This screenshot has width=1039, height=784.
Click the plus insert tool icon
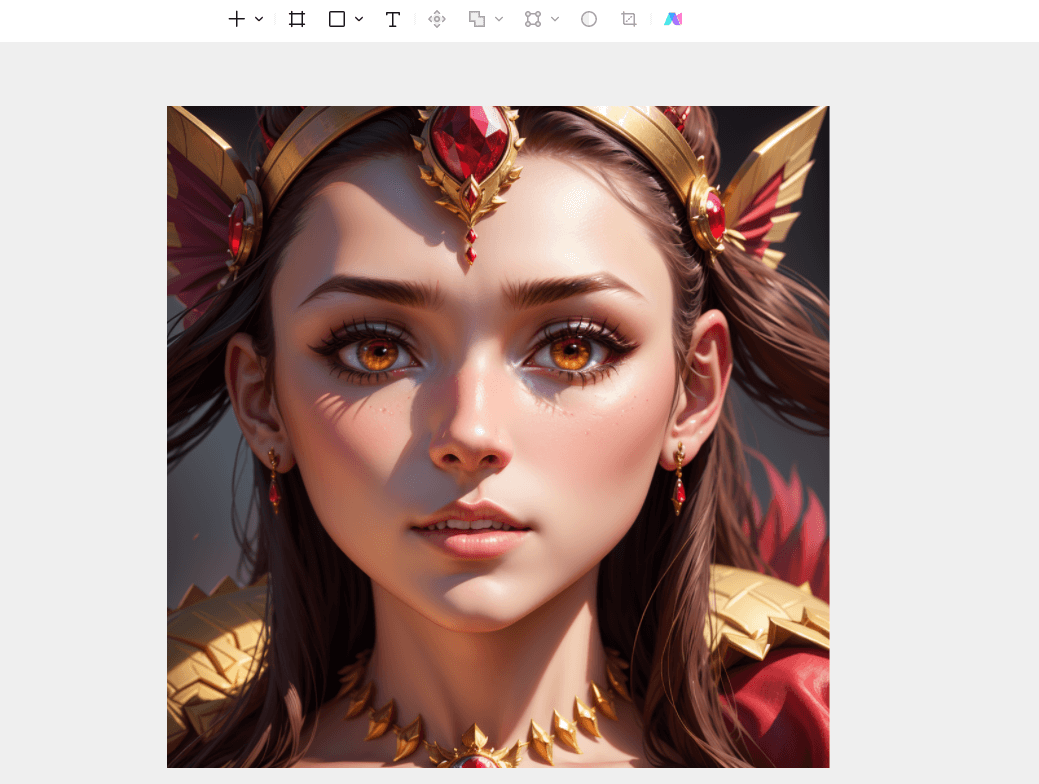click(x=237, y=19)
